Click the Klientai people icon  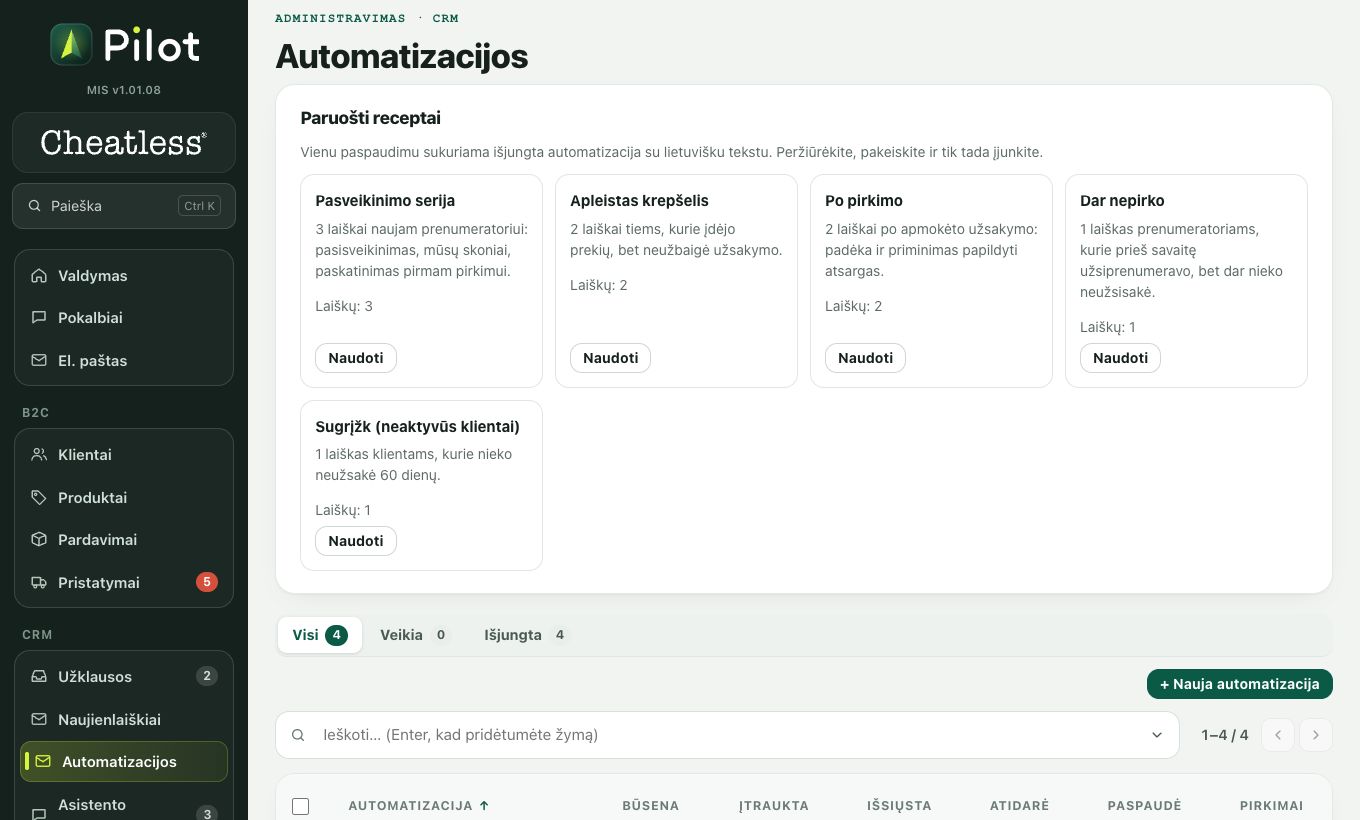point(39,455)
